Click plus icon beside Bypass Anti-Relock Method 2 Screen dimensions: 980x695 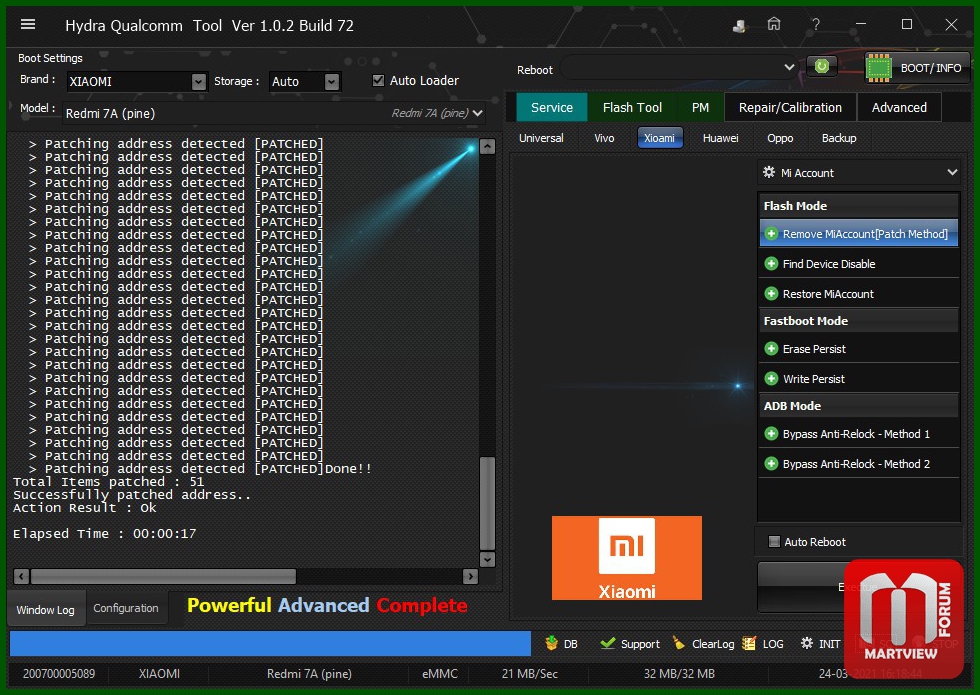771,464
